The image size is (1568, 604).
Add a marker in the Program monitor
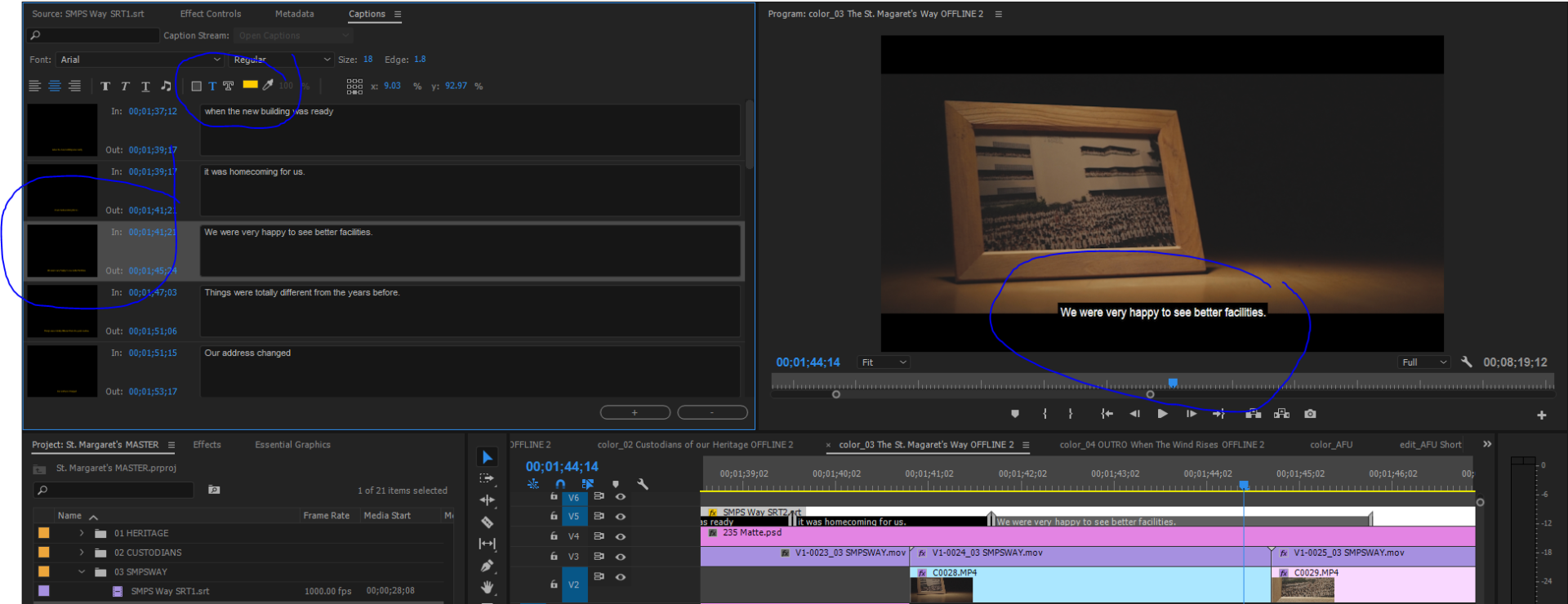pos(1015,414)
